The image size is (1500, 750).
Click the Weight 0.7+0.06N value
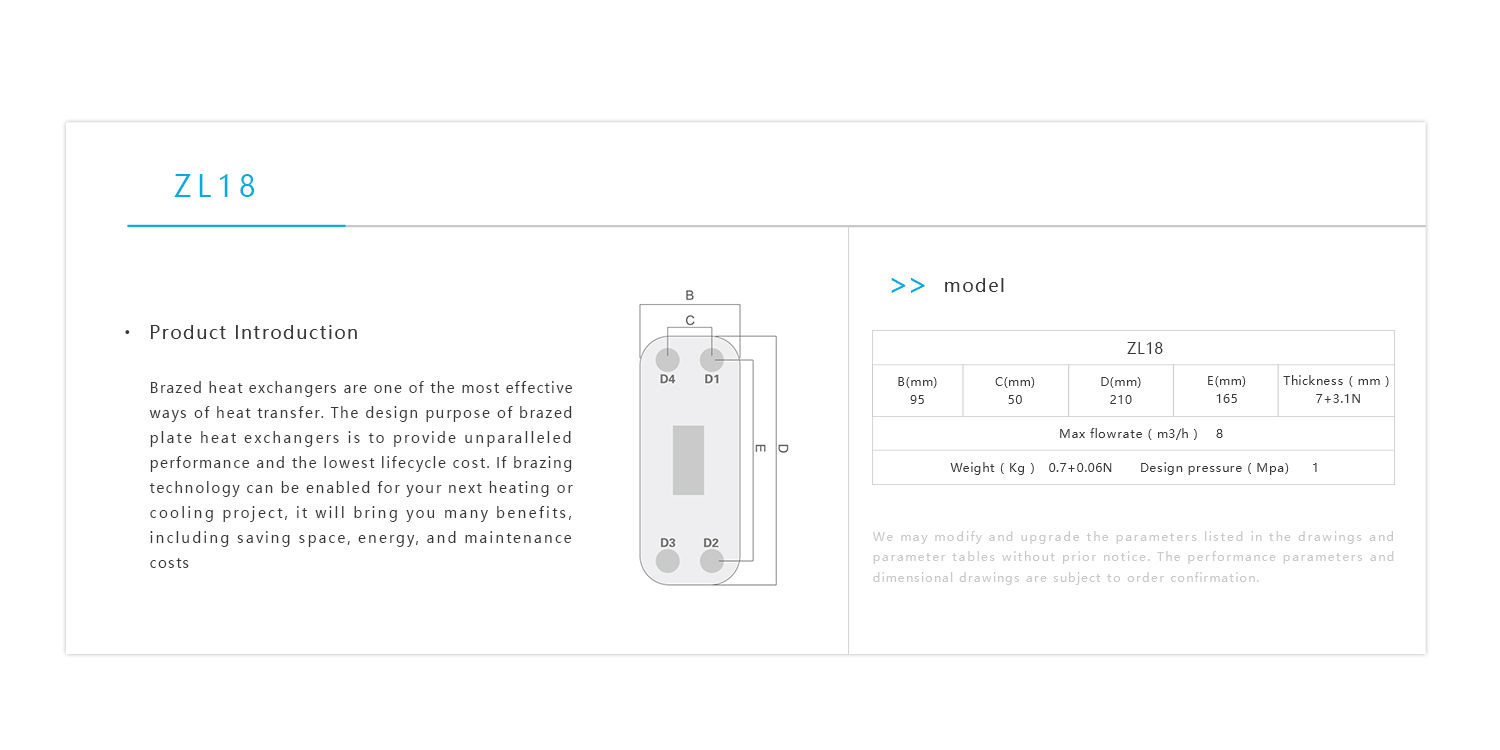point(1080,468)
